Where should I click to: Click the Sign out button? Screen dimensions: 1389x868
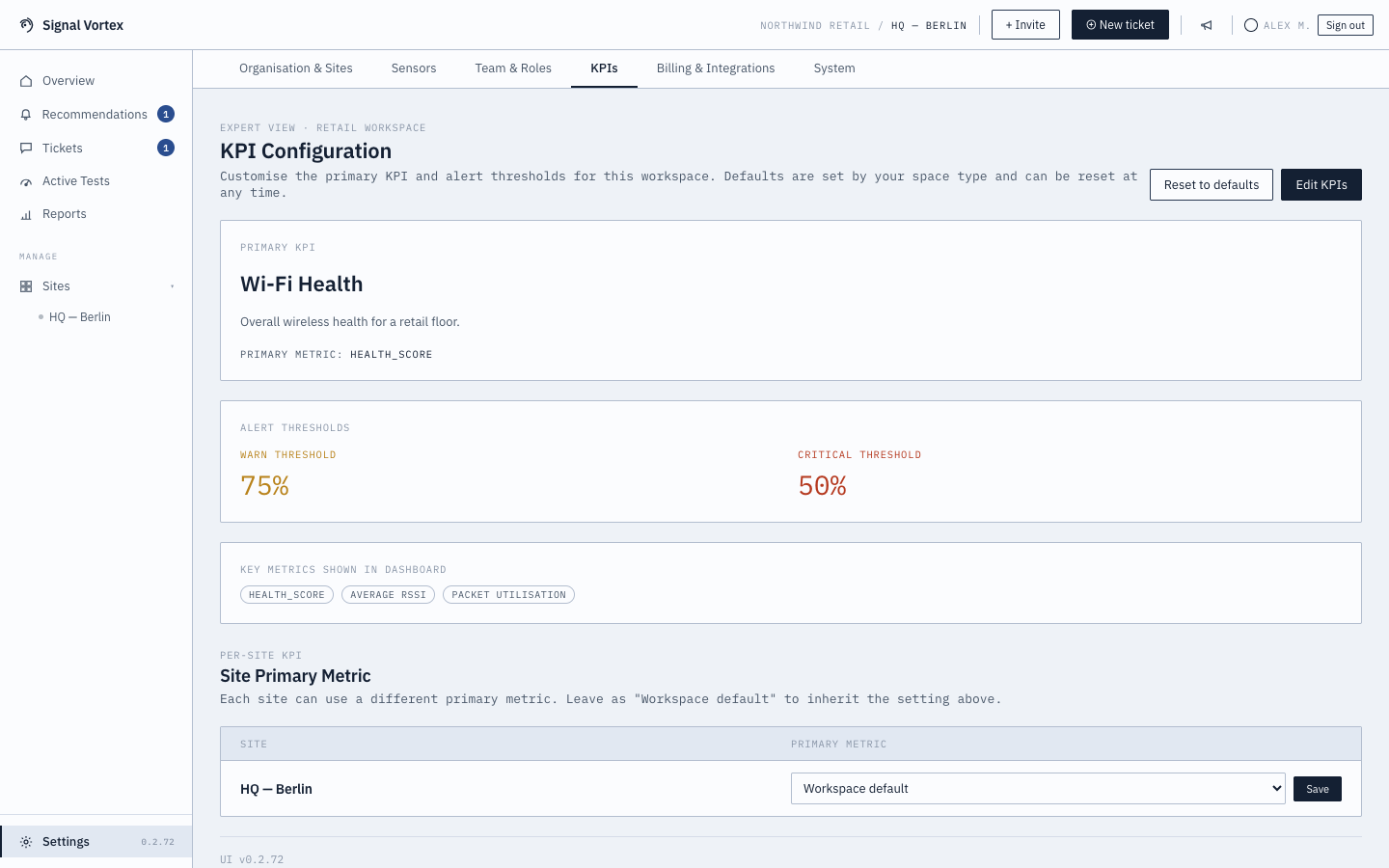tap(1346, 25)
